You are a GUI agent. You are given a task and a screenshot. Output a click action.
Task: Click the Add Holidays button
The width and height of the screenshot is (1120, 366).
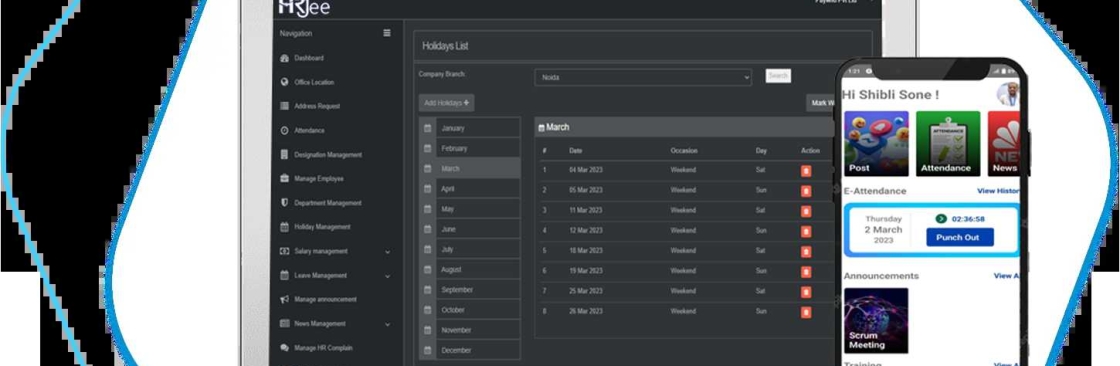click(446, 103)
